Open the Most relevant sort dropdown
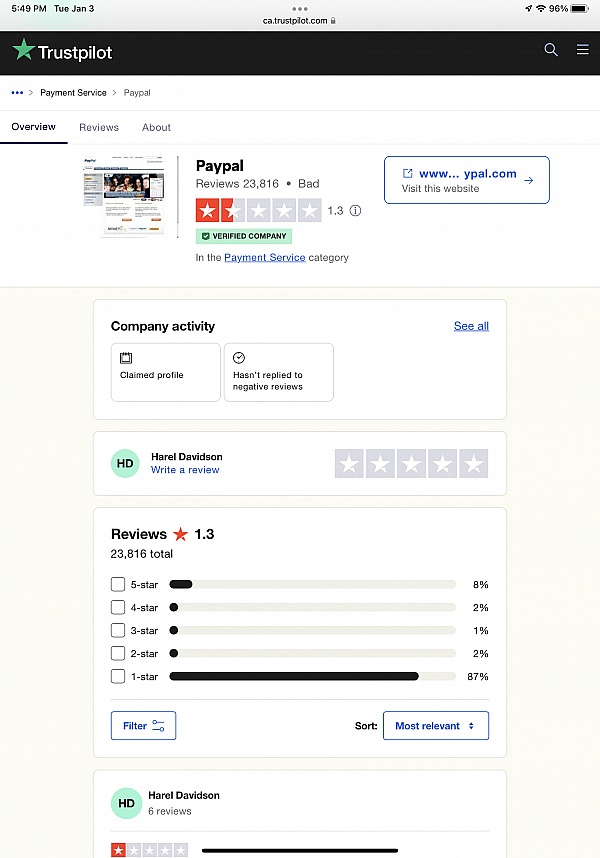 435,725
